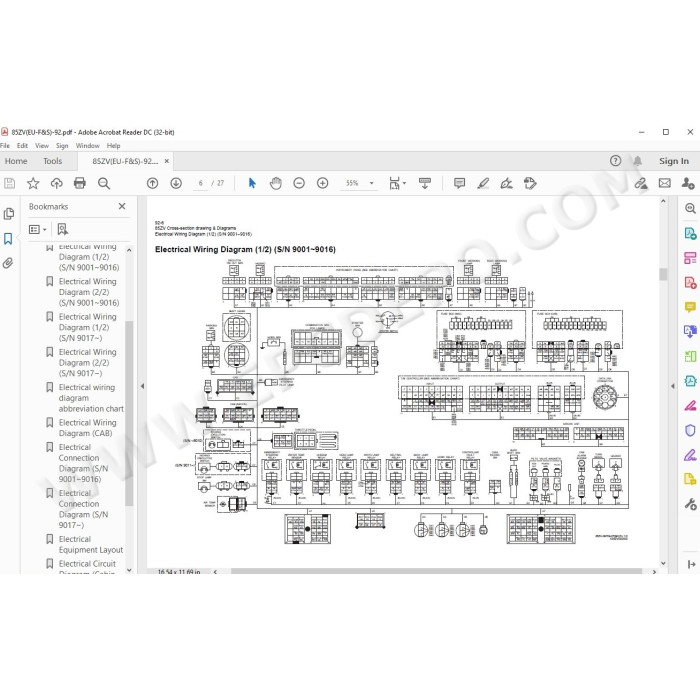
Task: Go to previous page arrow
Action: tap(153, 183)
